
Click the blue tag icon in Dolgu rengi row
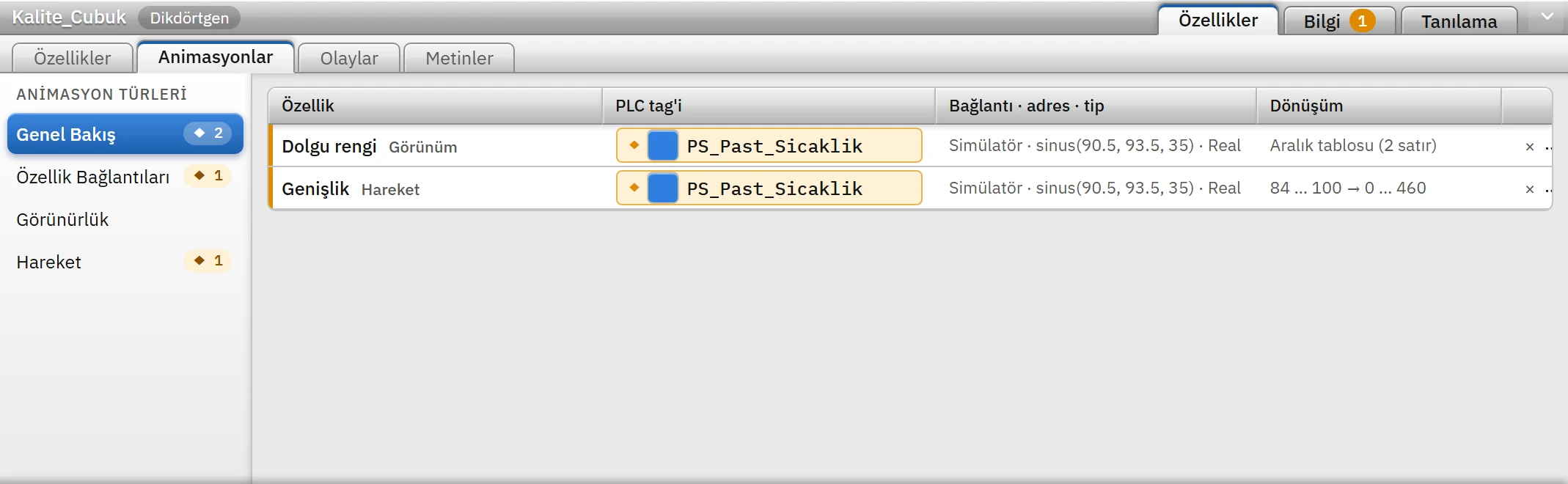663,145
